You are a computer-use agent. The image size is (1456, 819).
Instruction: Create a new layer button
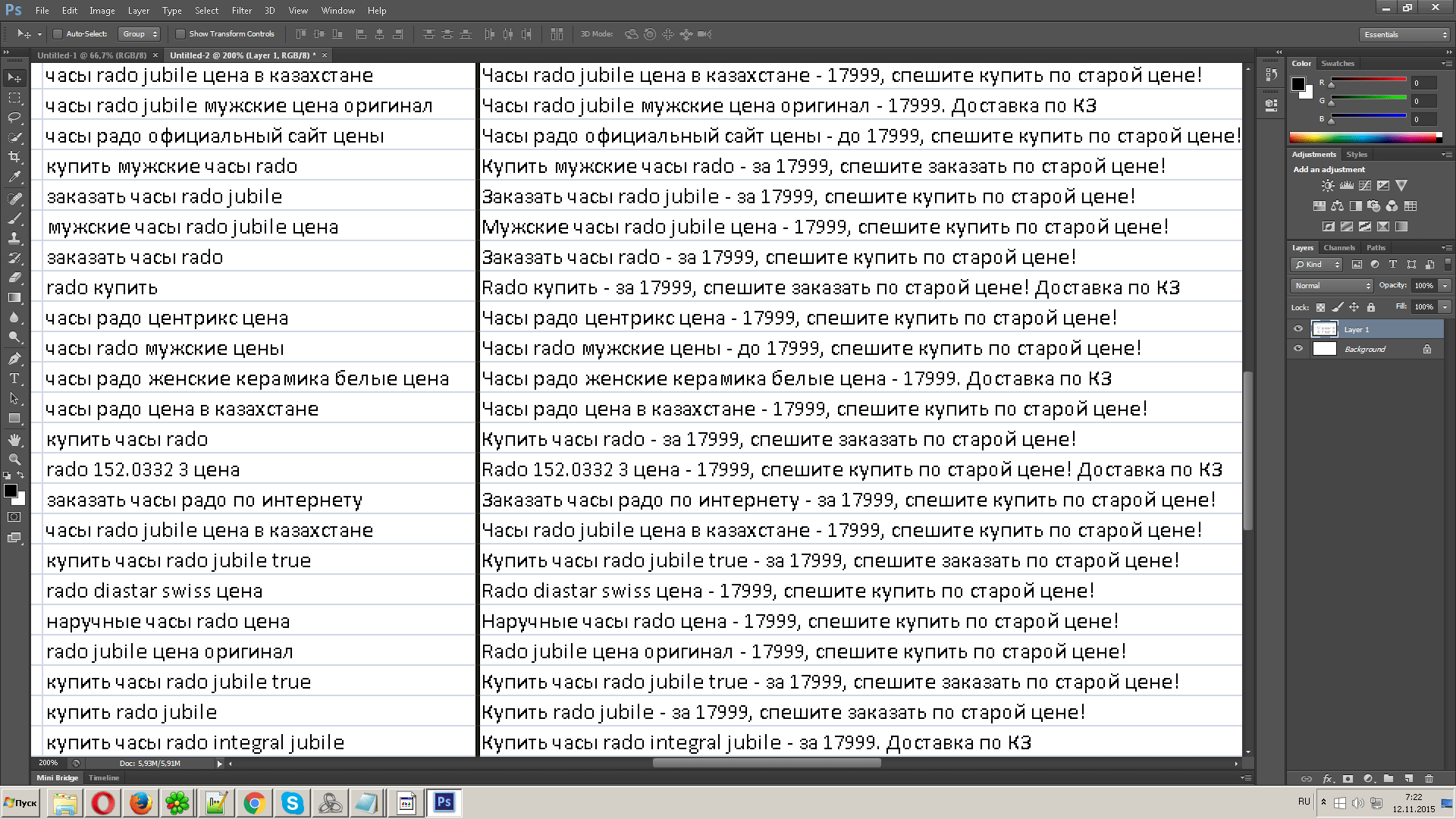pyautogui.click(x=1409, y=779)
